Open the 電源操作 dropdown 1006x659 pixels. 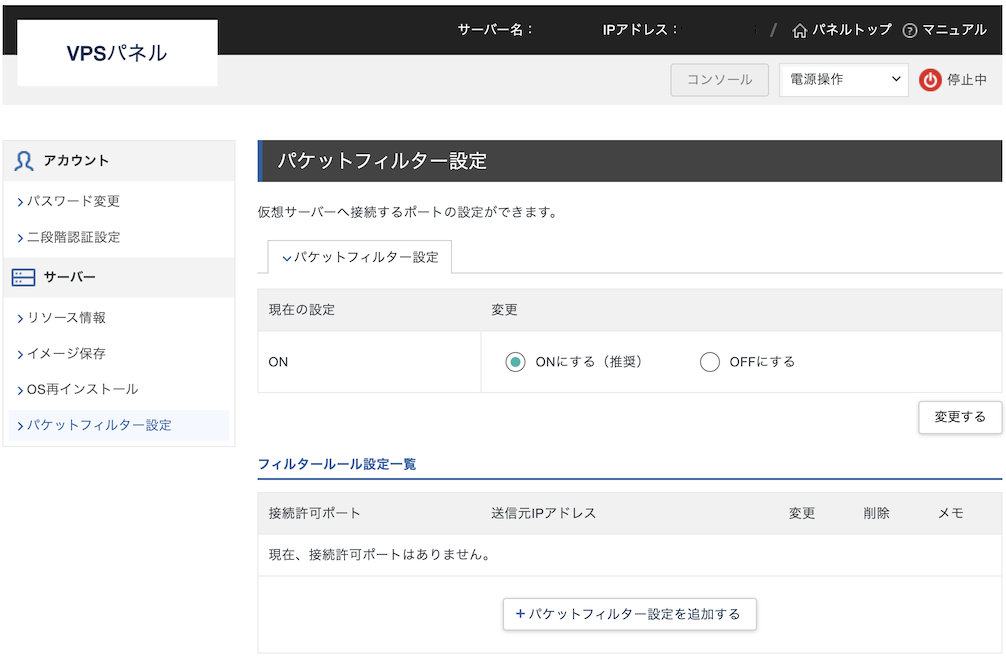pos(843,80)
